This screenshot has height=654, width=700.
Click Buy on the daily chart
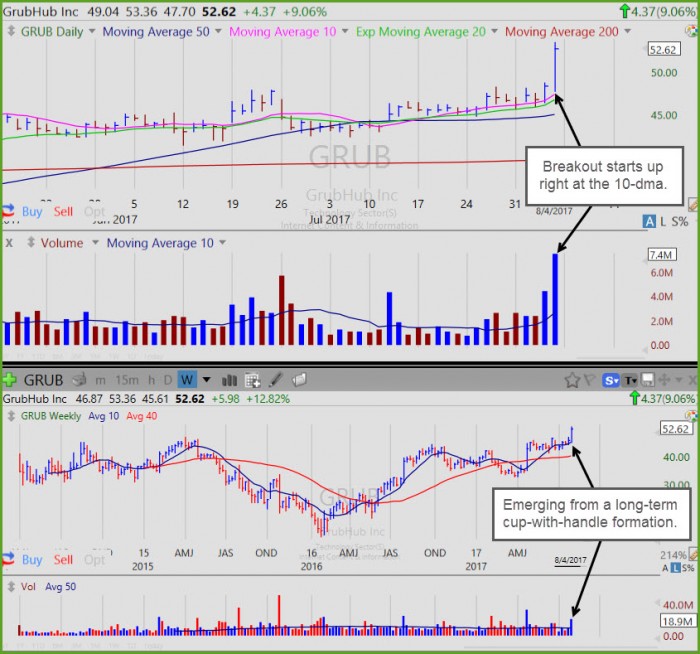32,211
